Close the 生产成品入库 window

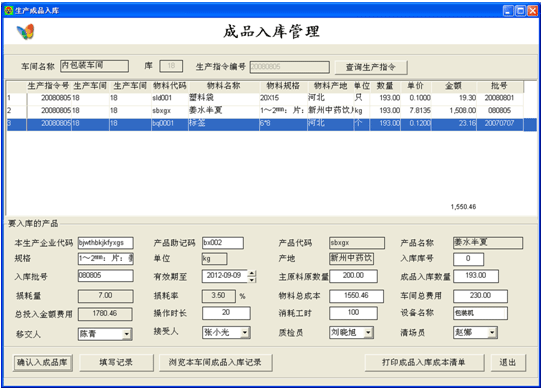pos(533,11)
